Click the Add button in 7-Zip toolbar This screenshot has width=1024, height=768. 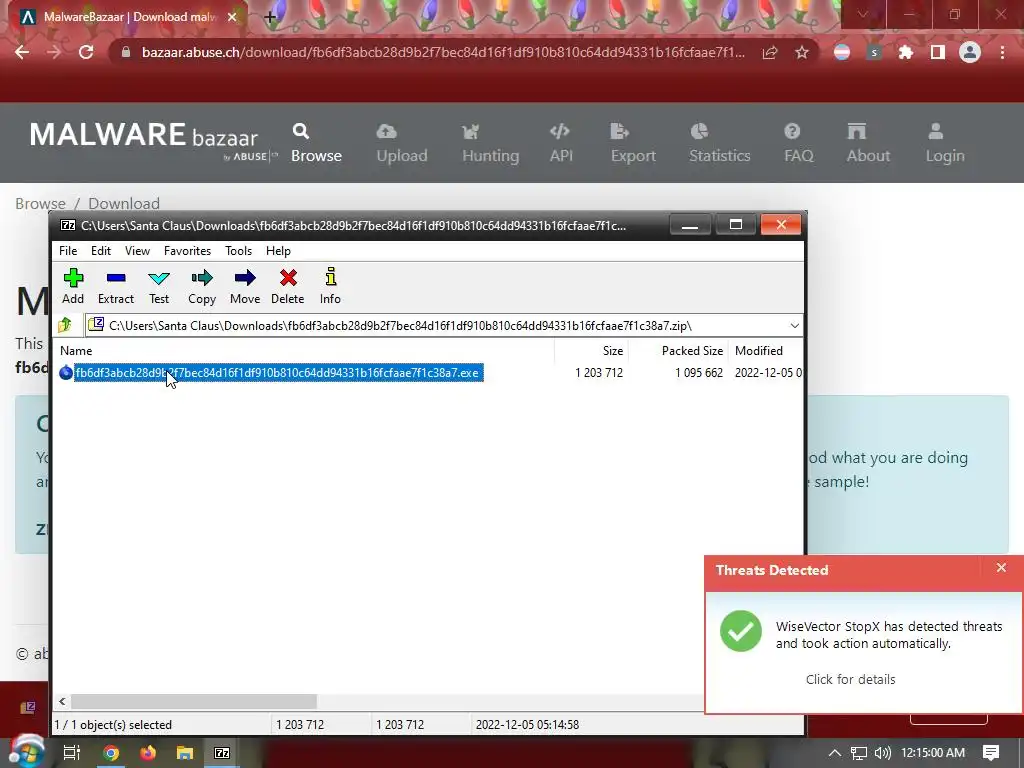[x=73, y=286]
